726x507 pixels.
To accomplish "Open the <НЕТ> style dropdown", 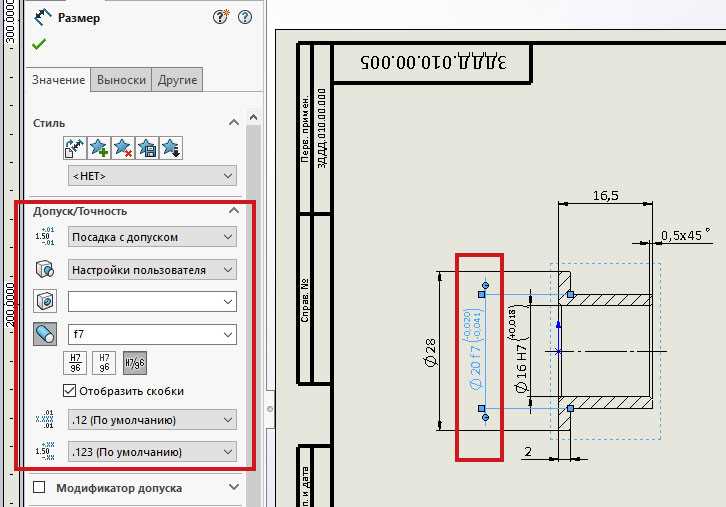I will pos(152,176).
